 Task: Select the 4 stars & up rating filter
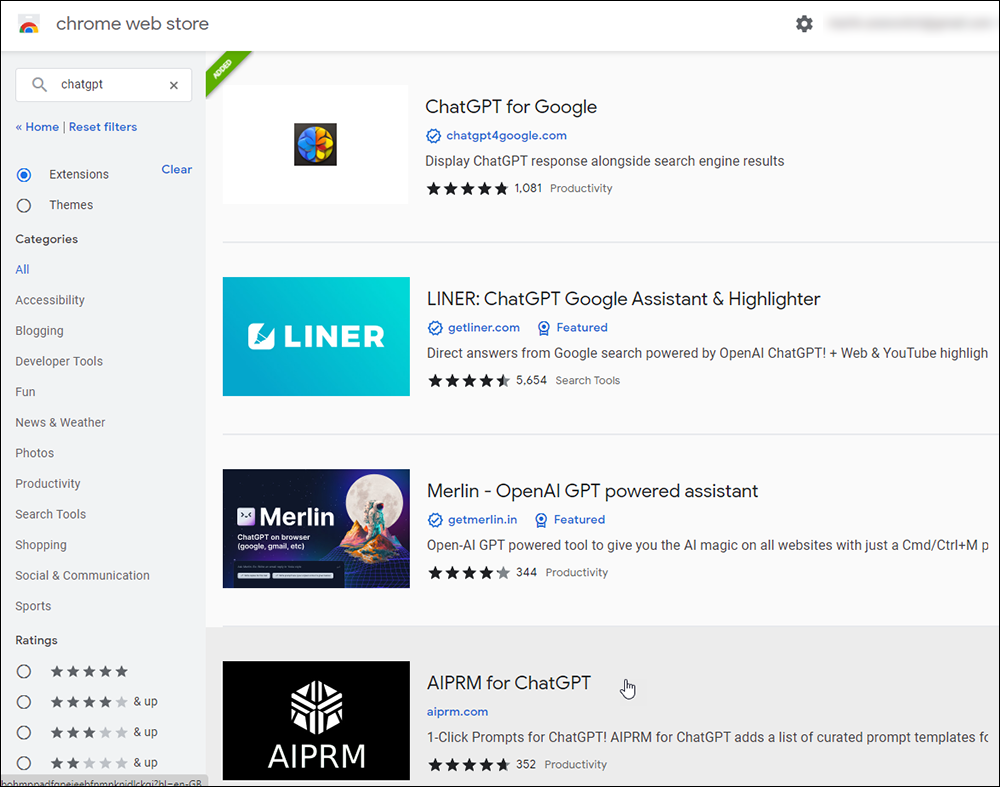coord(24,702)
